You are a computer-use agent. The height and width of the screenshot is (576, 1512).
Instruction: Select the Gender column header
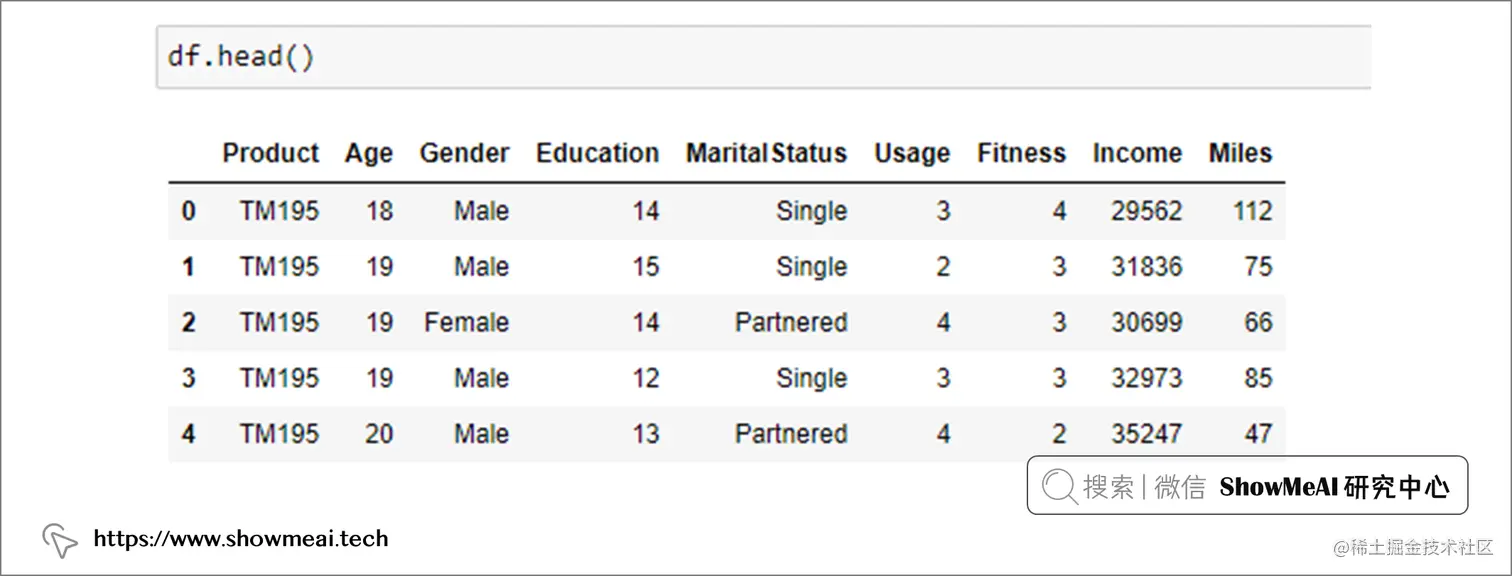(x=464, y=154)
